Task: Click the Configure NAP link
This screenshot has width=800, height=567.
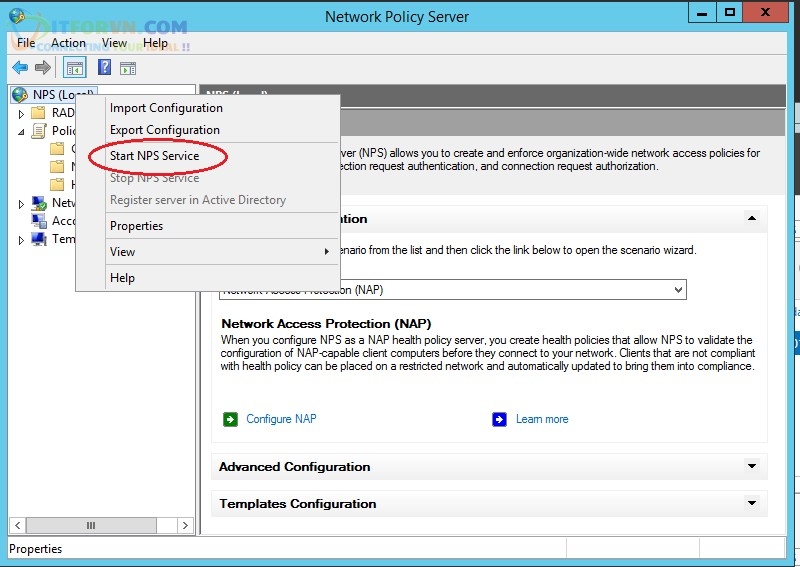Action: tap(281, 419)
